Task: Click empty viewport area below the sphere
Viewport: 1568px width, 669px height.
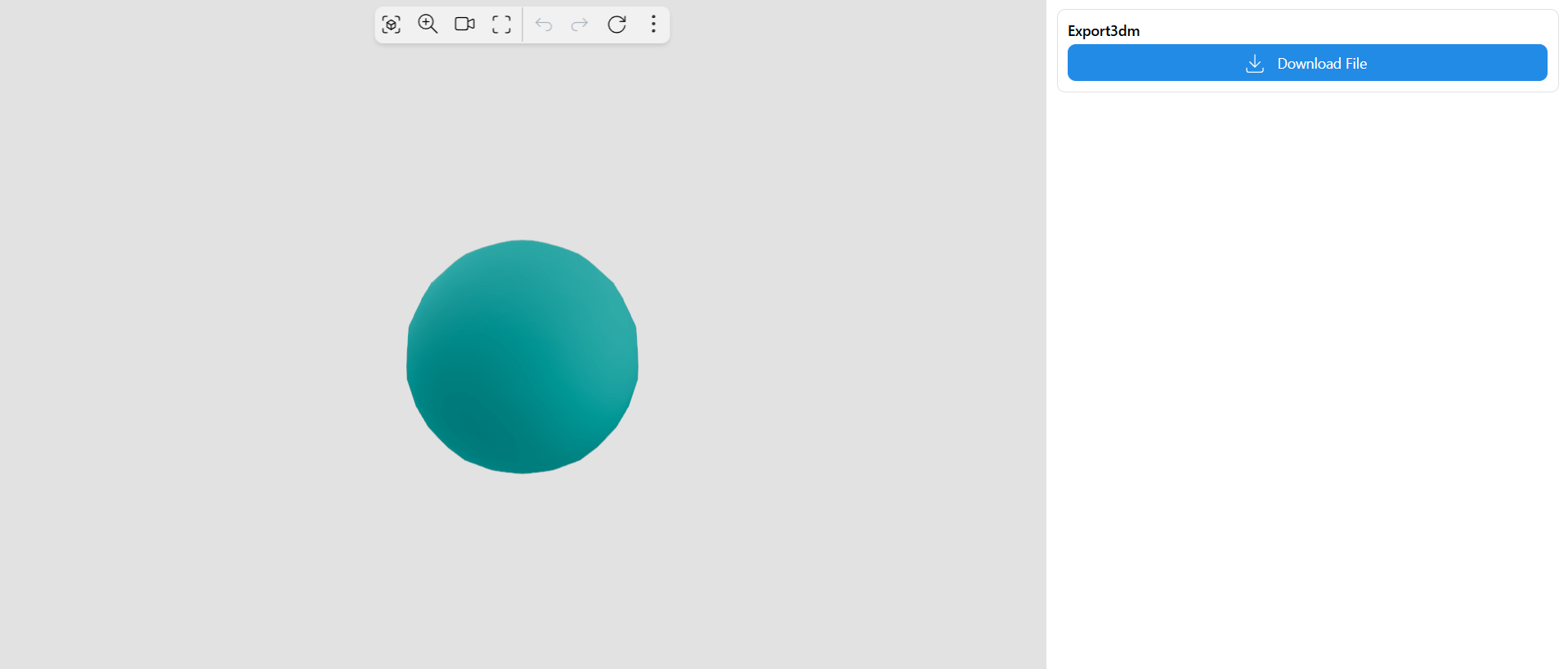Action: 522,572
